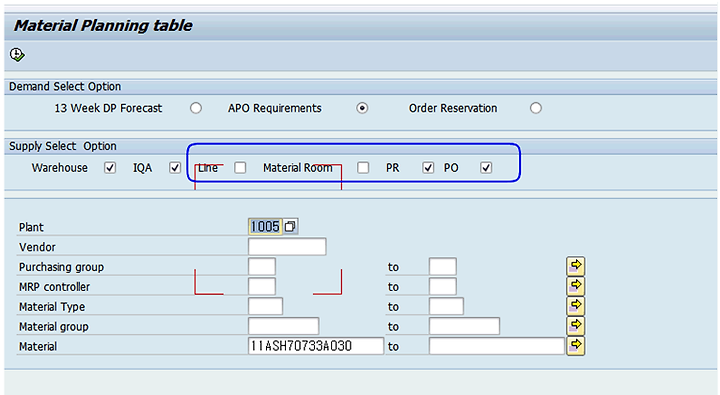Select APO Requirements radio button
The height and width of the screenshot is (395, 720).
tap(362, 108)
